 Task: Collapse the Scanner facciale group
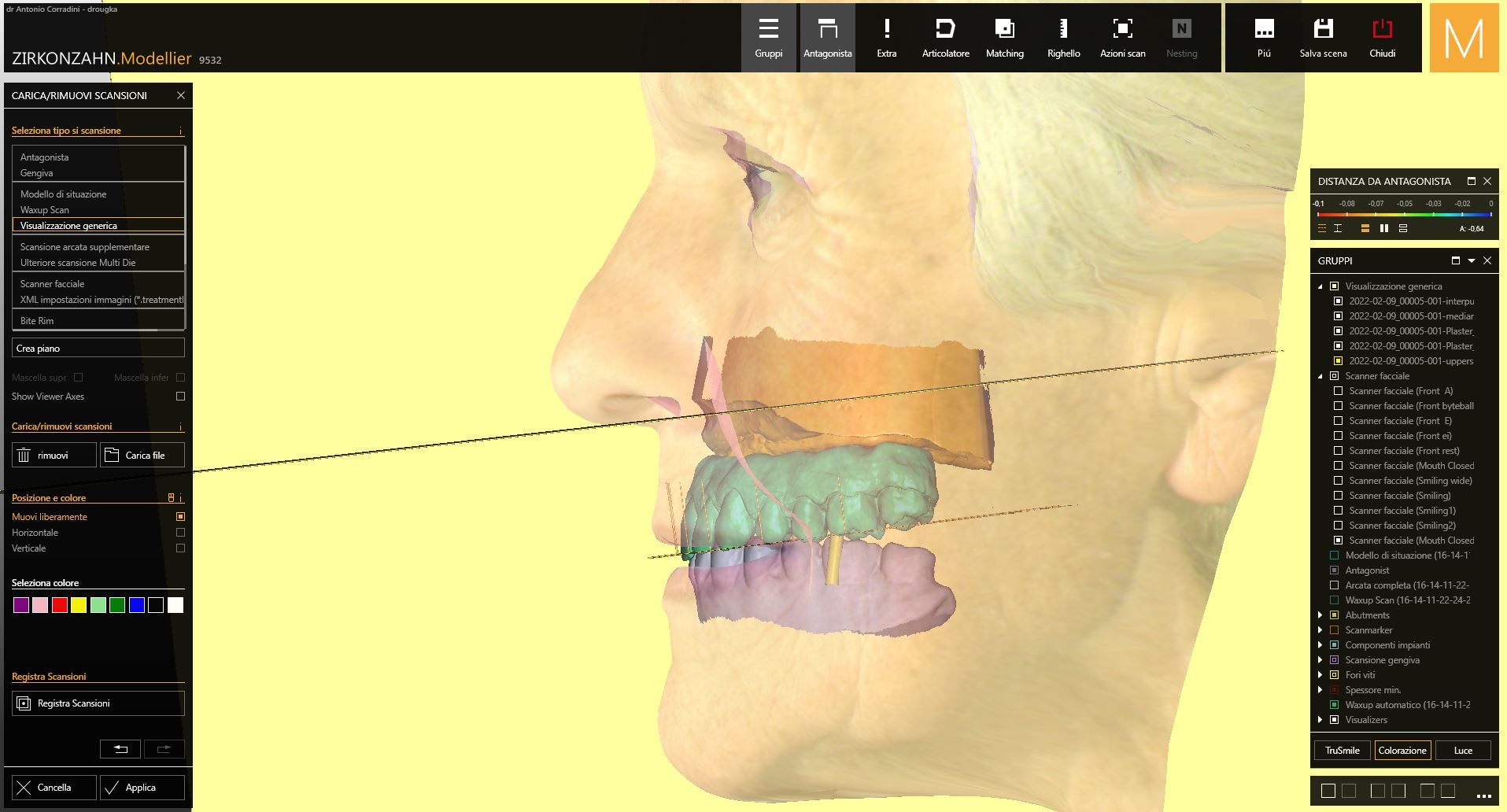(1320, 376)
